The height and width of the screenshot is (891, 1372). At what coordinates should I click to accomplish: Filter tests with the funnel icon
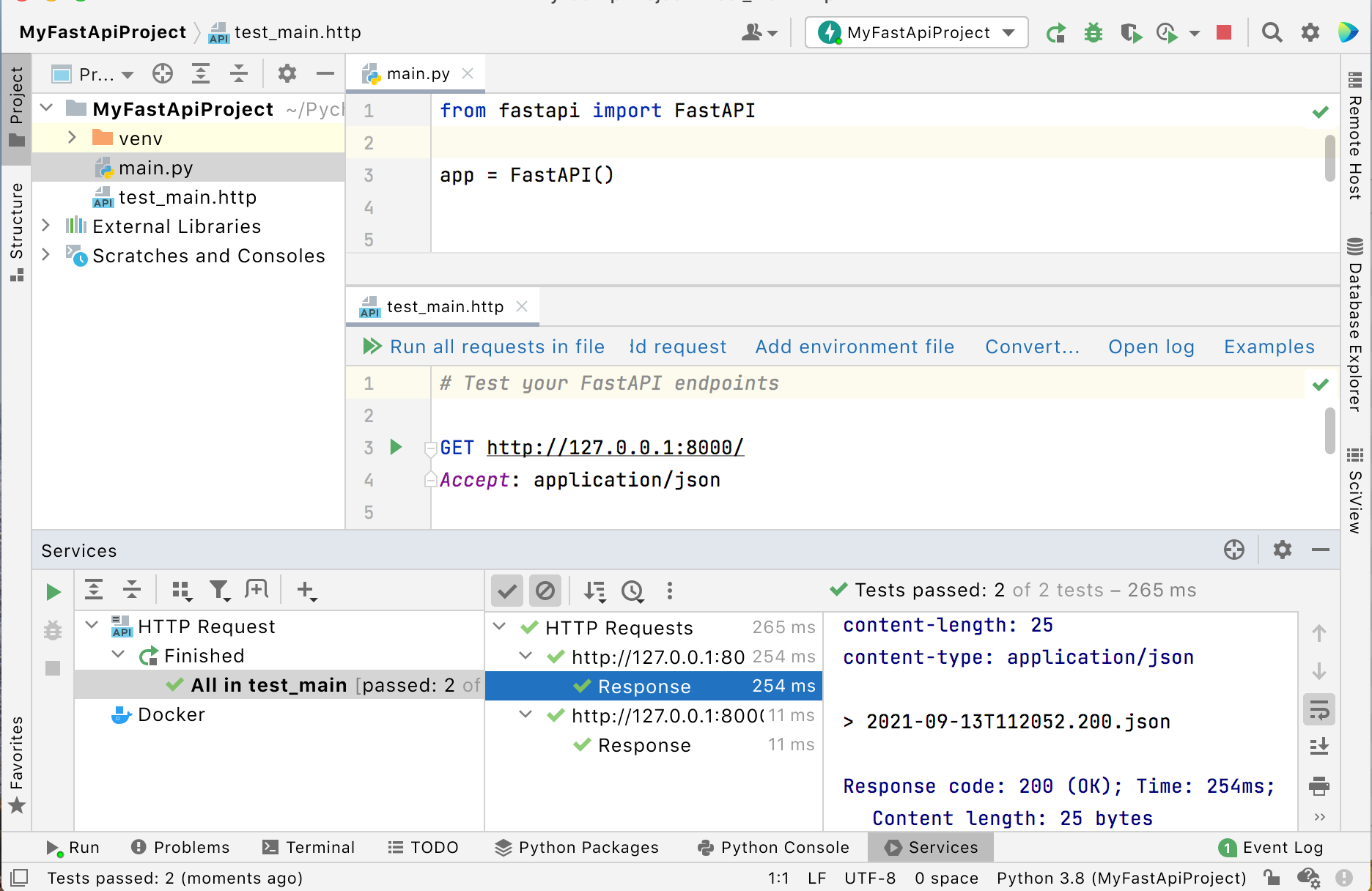tap(221, 590)
